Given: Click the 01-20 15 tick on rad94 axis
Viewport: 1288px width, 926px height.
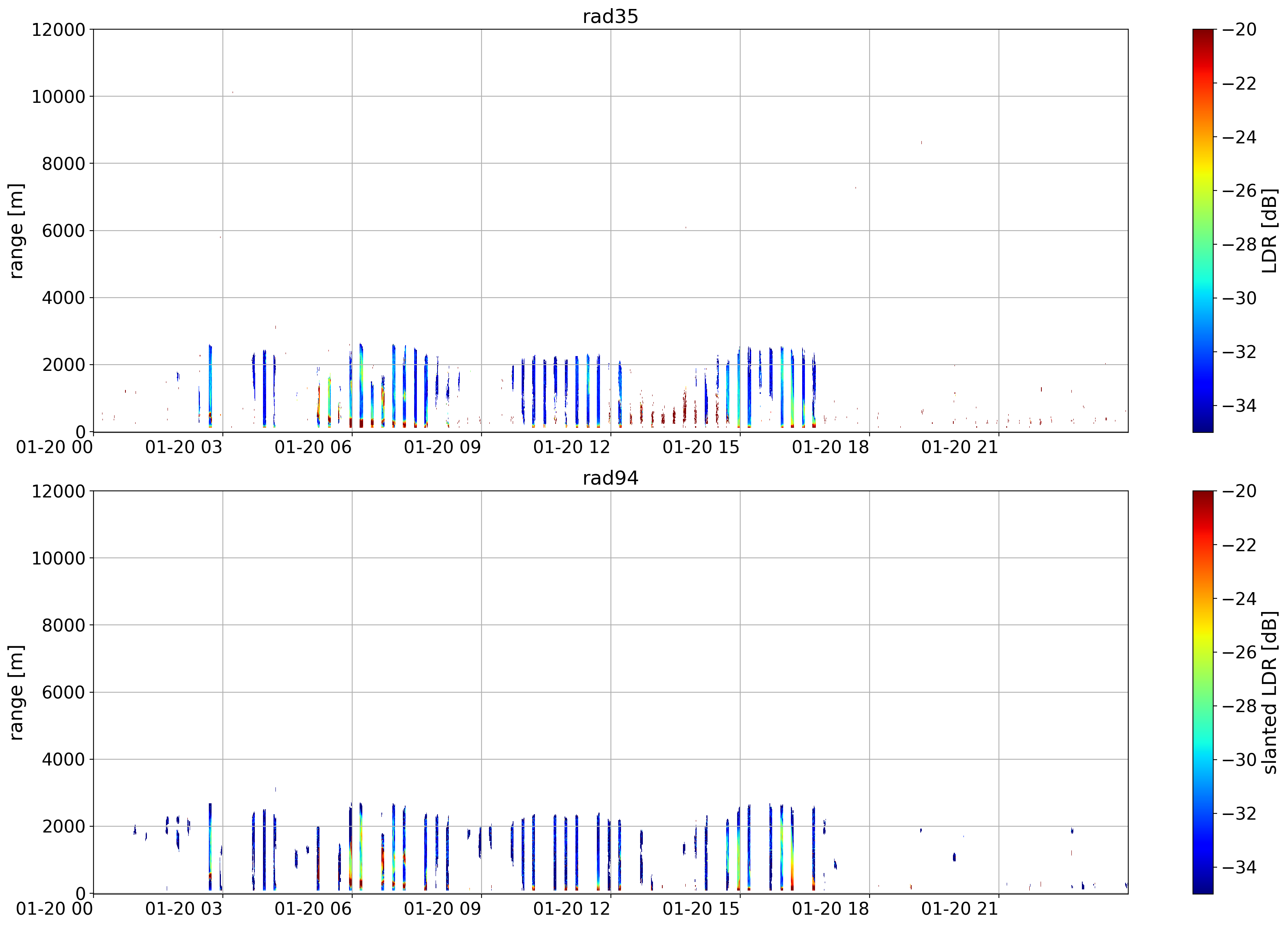Looking at the screenshot, I should 701,909.
